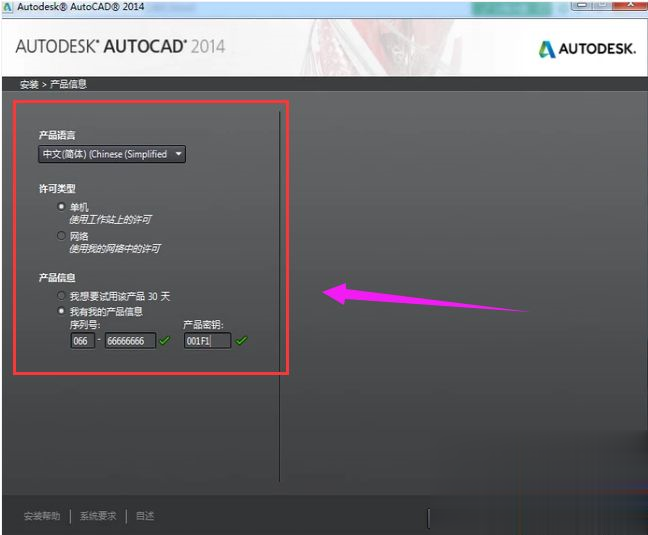Click the 安装 breadcrumb link
The height and width of the screenshot is (535, 648).
point(29,85)
